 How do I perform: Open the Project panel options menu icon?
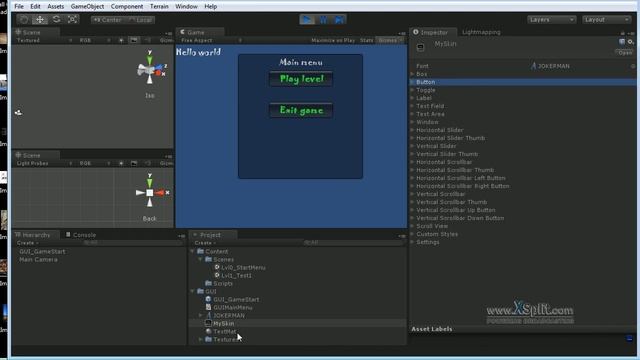[402, 236]
